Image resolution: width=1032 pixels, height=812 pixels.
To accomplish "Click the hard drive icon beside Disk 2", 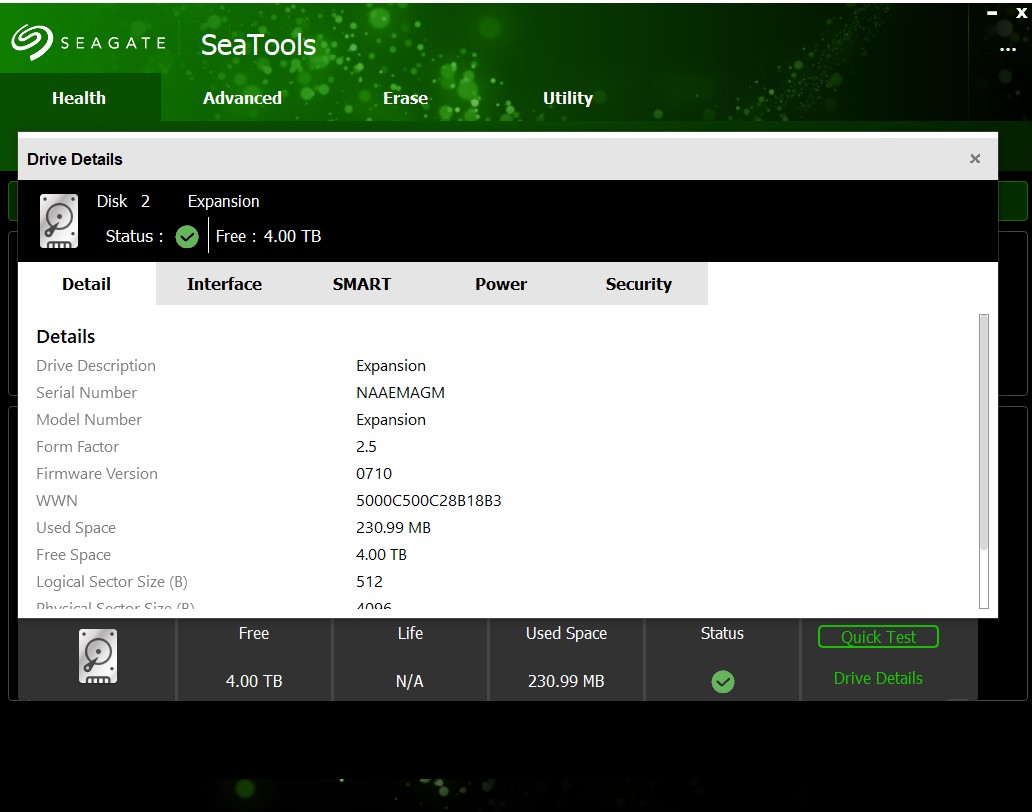I will [59, 221].
